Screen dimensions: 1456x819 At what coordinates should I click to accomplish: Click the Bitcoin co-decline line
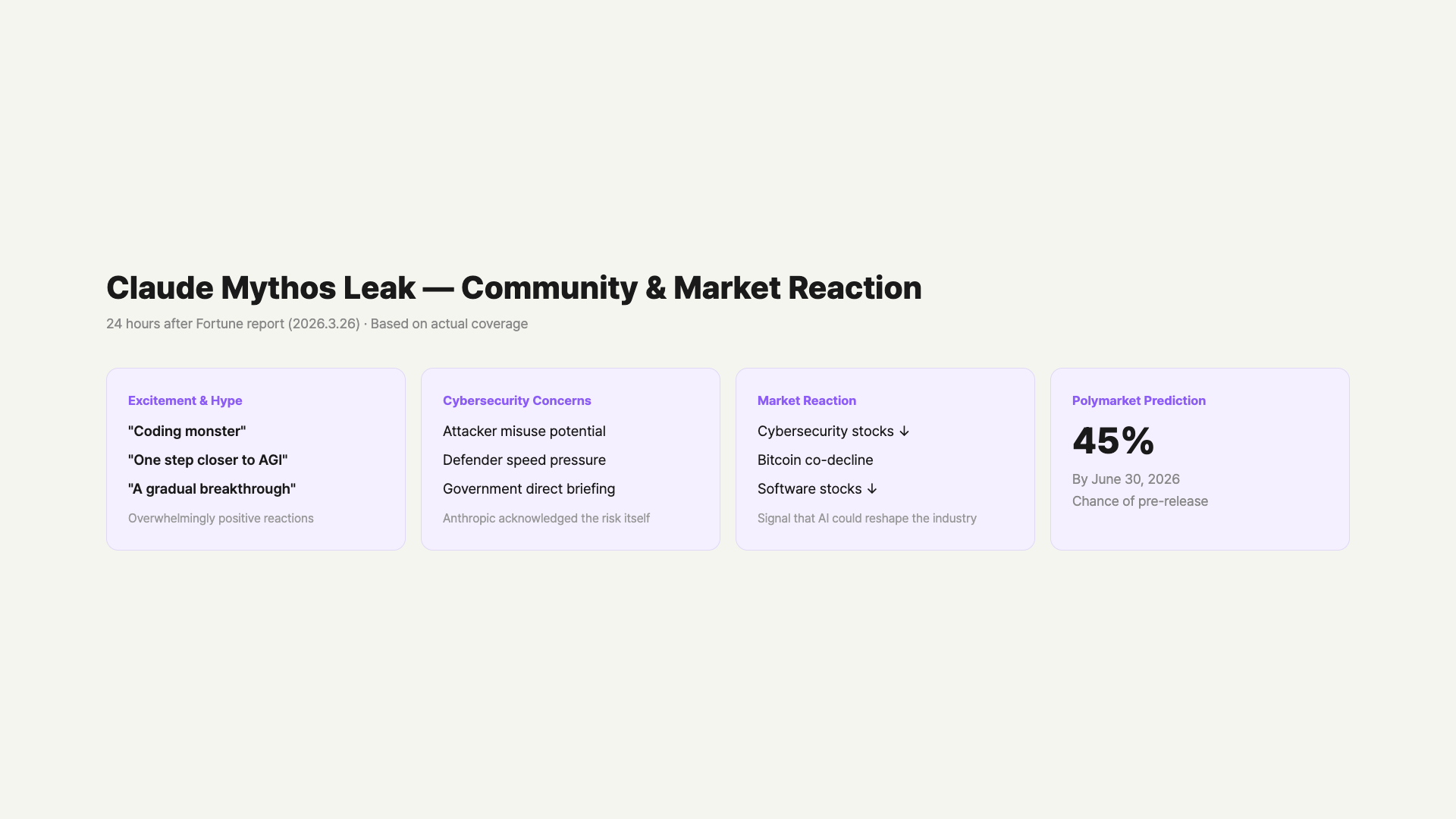click(815, 460)
